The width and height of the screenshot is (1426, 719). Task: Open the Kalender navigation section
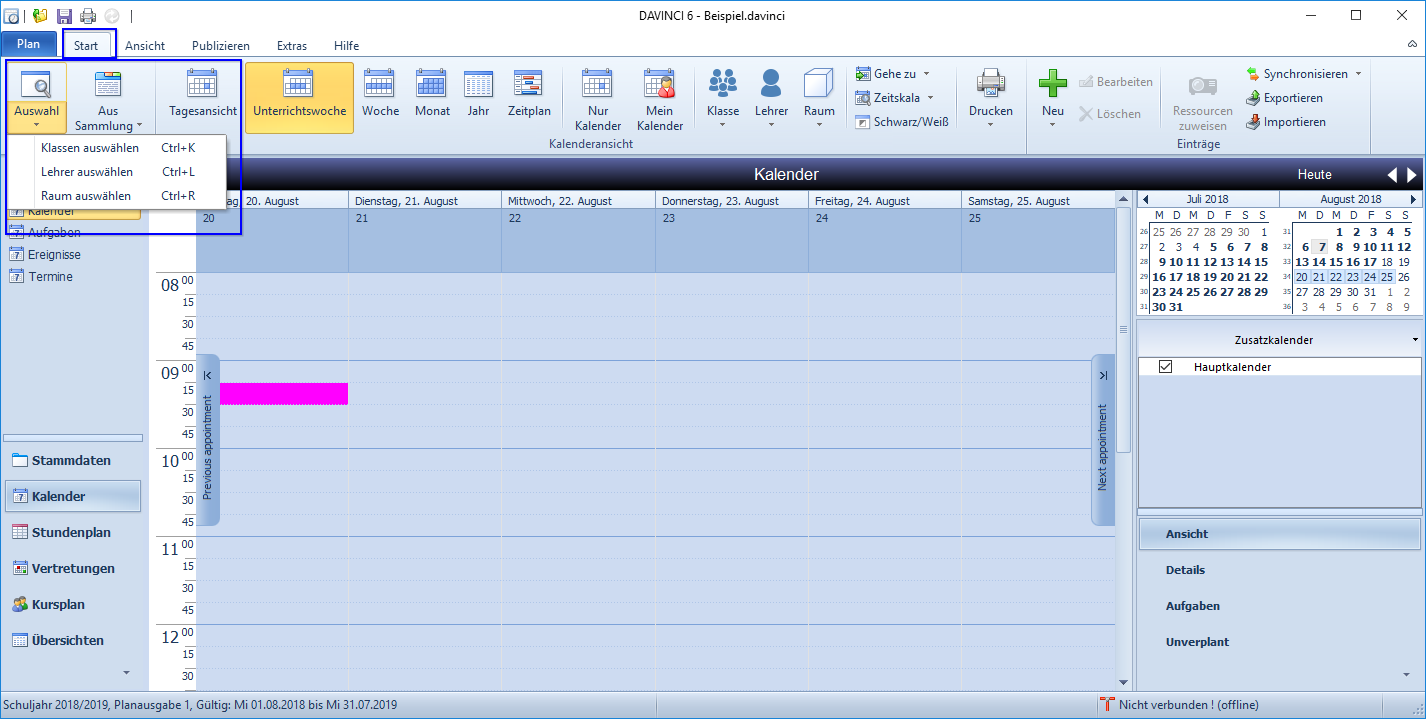pos(72,496)
